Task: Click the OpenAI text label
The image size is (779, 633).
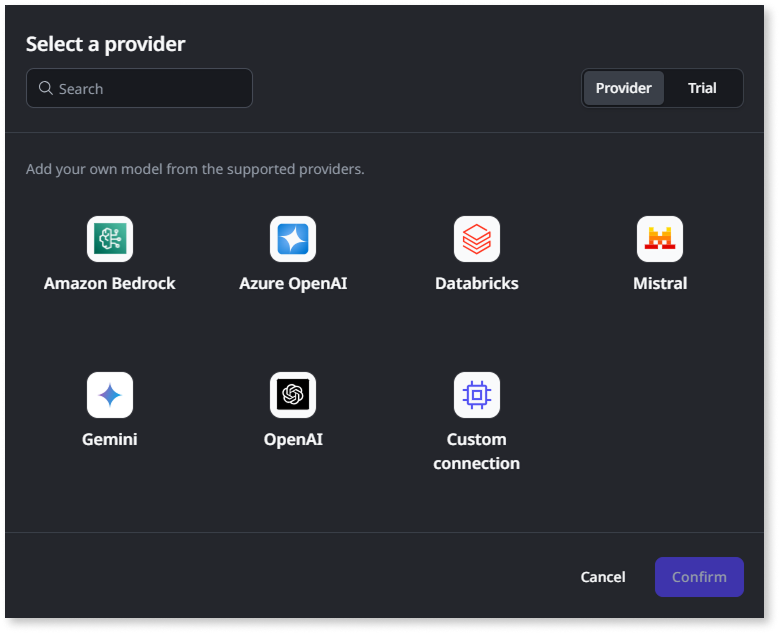Action: click(293, 439)
